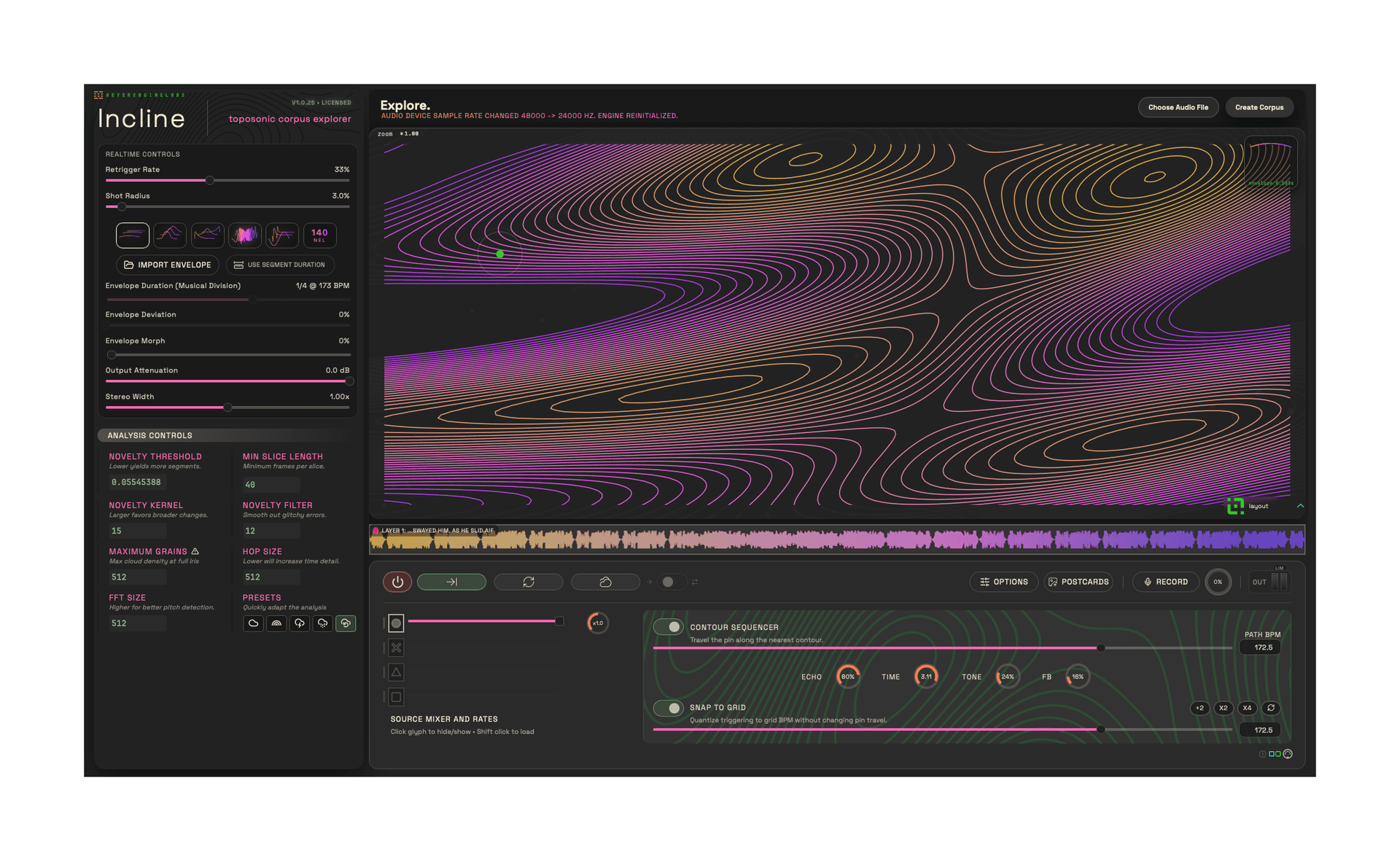Hide the X glyph source in Source Mixer
The width and height of the screenshot is (1400, 861).
(396, 647)
